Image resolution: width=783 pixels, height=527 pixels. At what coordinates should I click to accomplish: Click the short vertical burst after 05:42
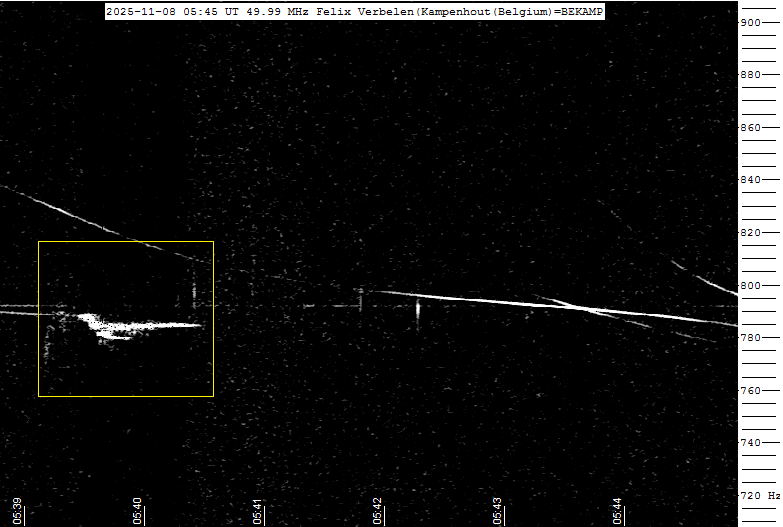tap(418, 310)
